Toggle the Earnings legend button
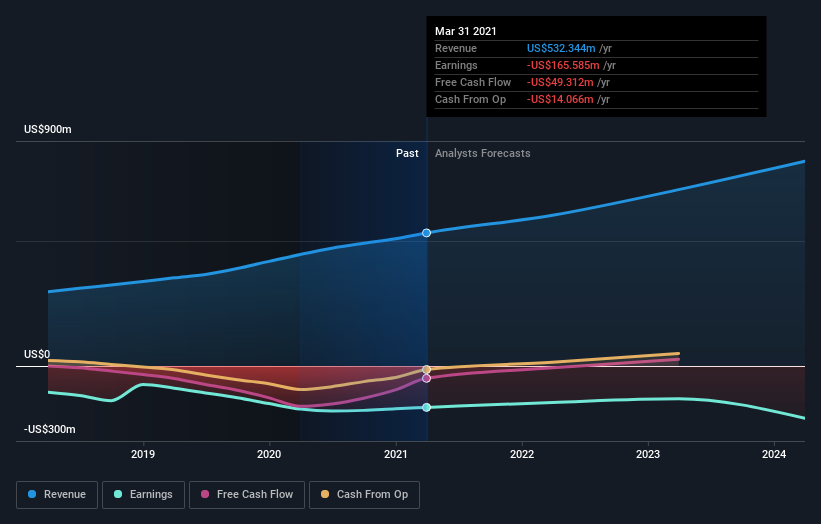Screen dimensions: 821x524 [x=143, y=495]
